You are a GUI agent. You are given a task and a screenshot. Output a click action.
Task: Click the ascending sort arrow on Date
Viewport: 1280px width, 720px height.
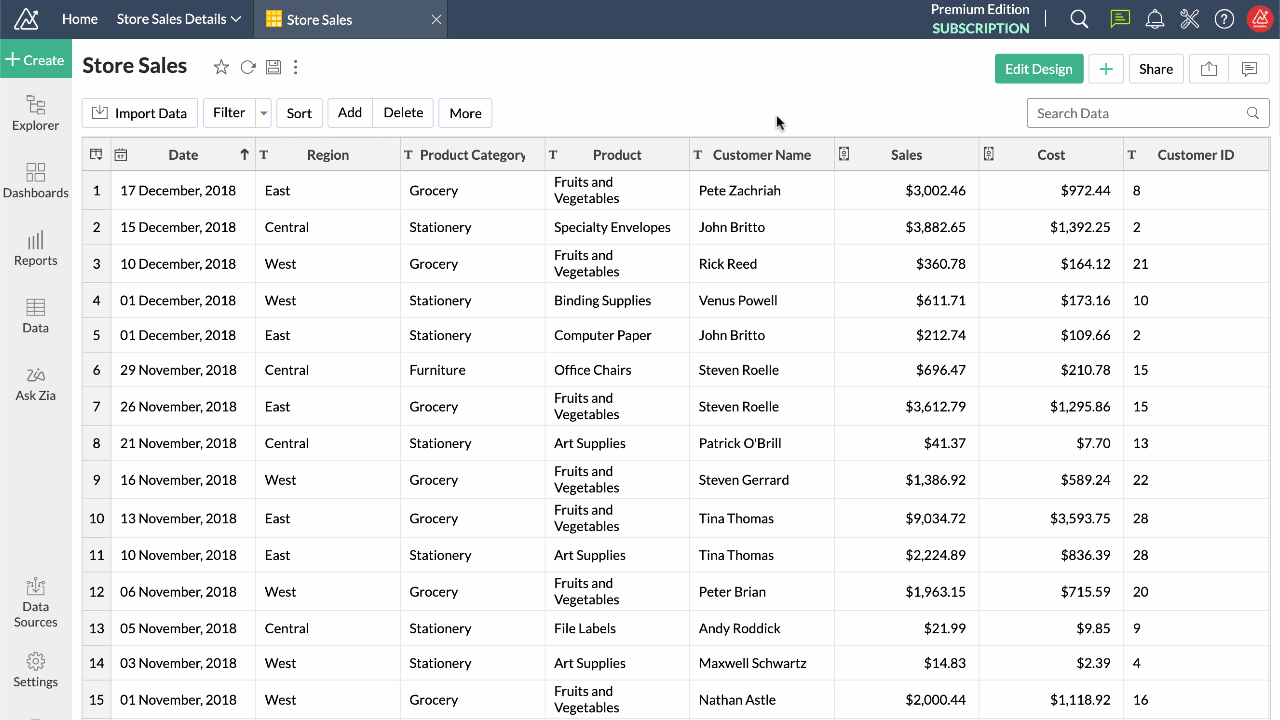click(244, 154)
